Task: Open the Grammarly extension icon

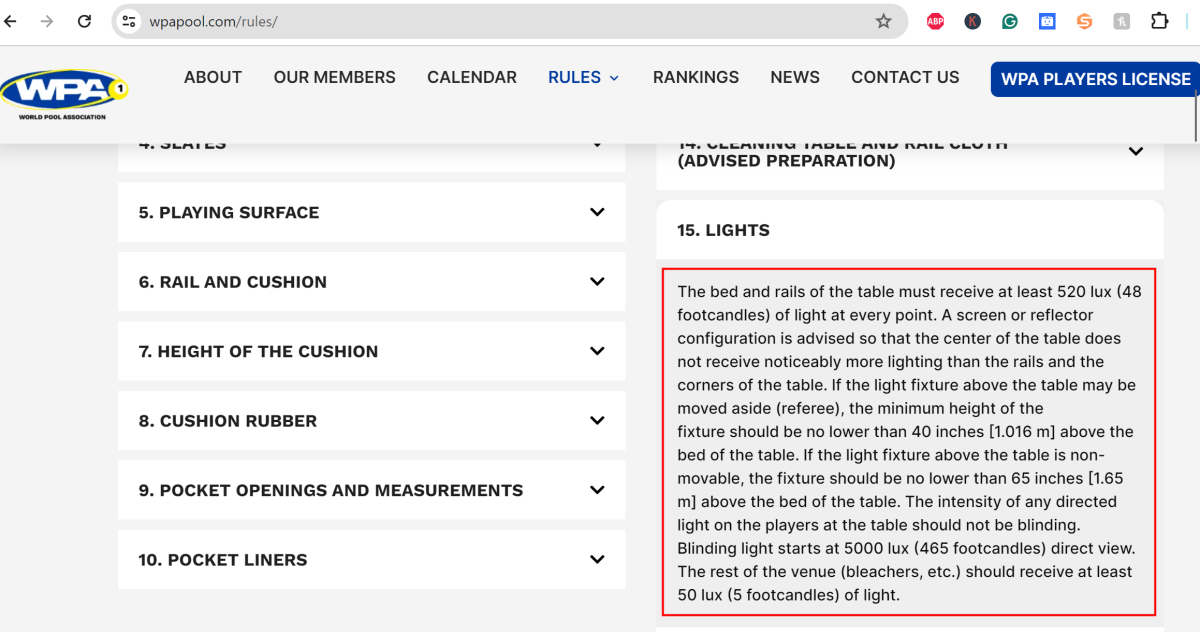Action: tap(1010, 21)
